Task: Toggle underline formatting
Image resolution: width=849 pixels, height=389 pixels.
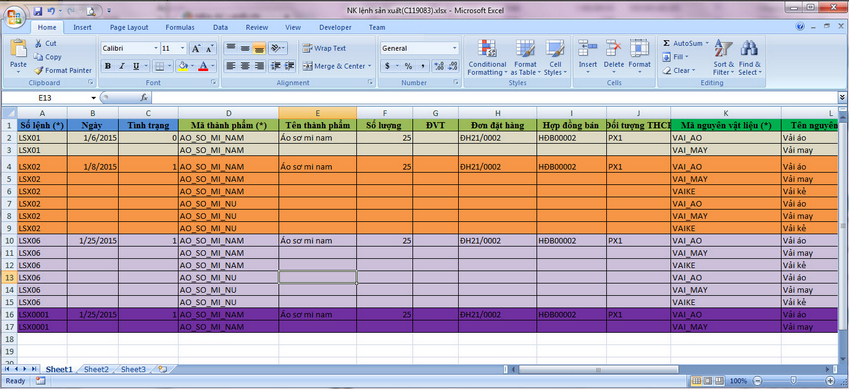Action: click(135, 66)
